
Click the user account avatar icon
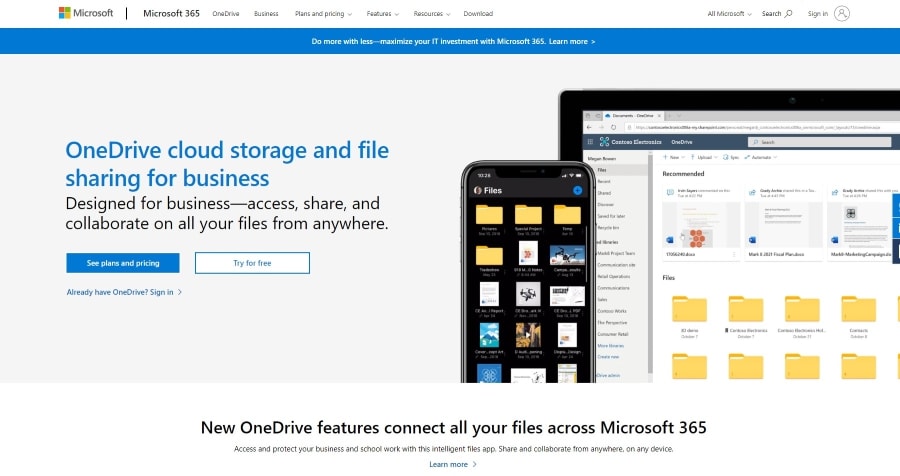click(x=841, y=13)
